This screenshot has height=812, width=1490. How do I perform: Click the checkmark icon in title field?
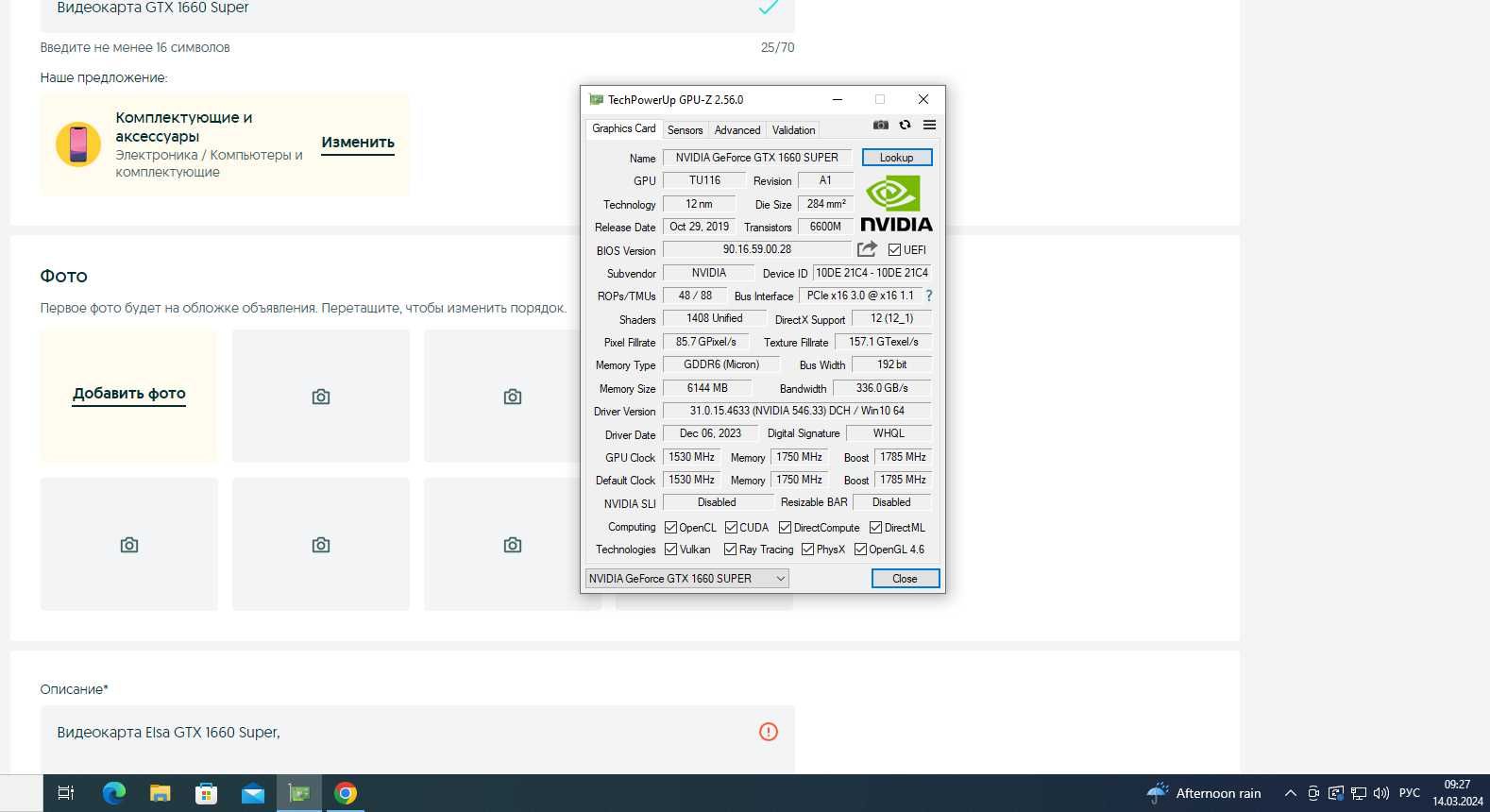point(769,8)
